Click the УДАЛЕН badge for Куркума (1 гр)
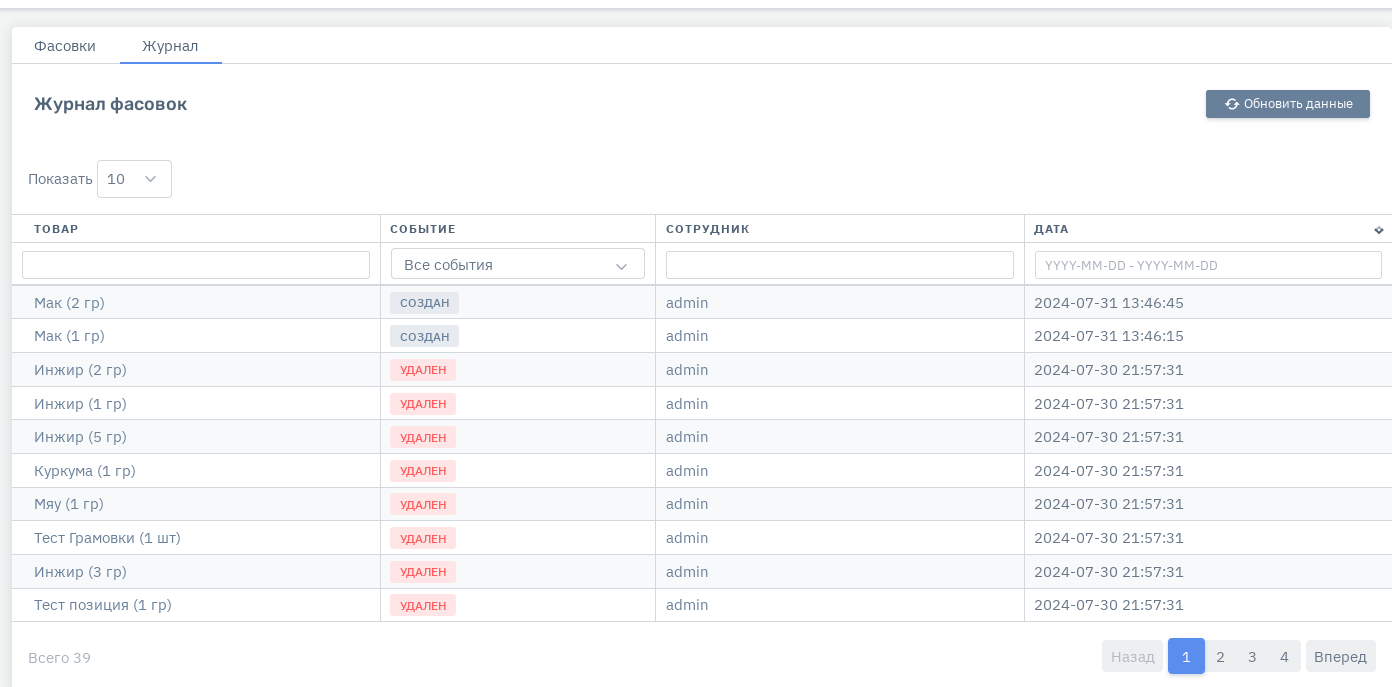This screenshot has height=687, width=1392. pos(423,471)
